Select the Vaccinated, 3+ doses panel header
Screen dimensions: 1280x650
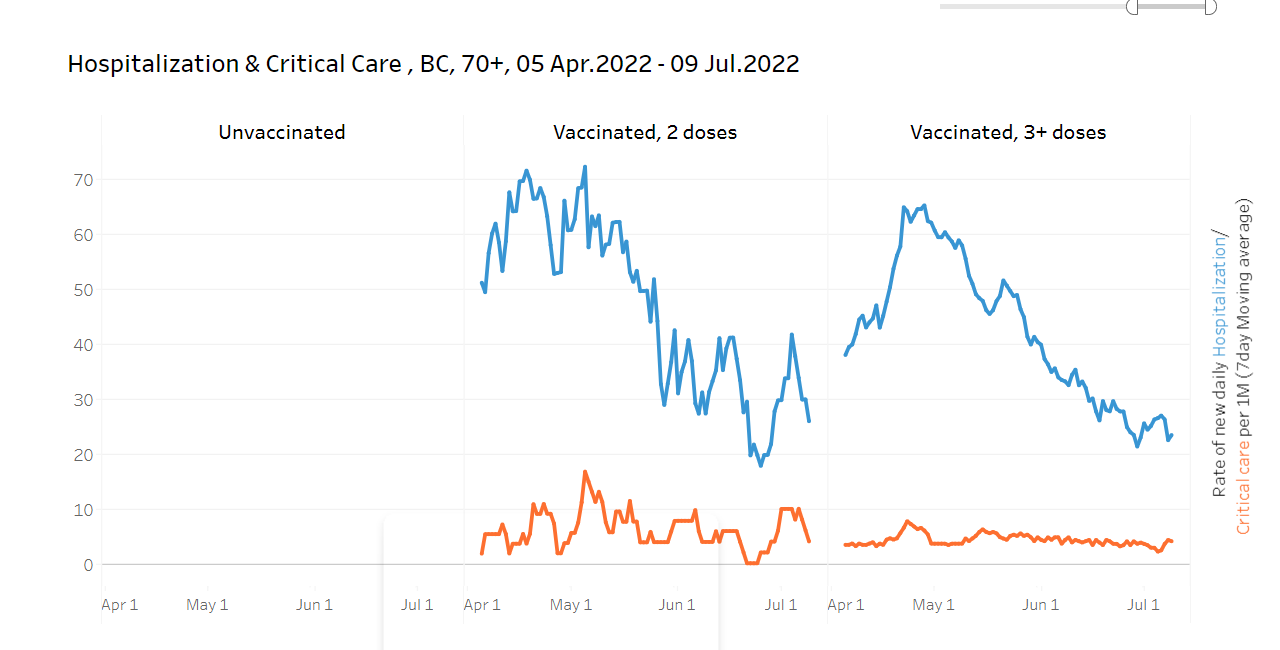click(x=1008, y=132)
